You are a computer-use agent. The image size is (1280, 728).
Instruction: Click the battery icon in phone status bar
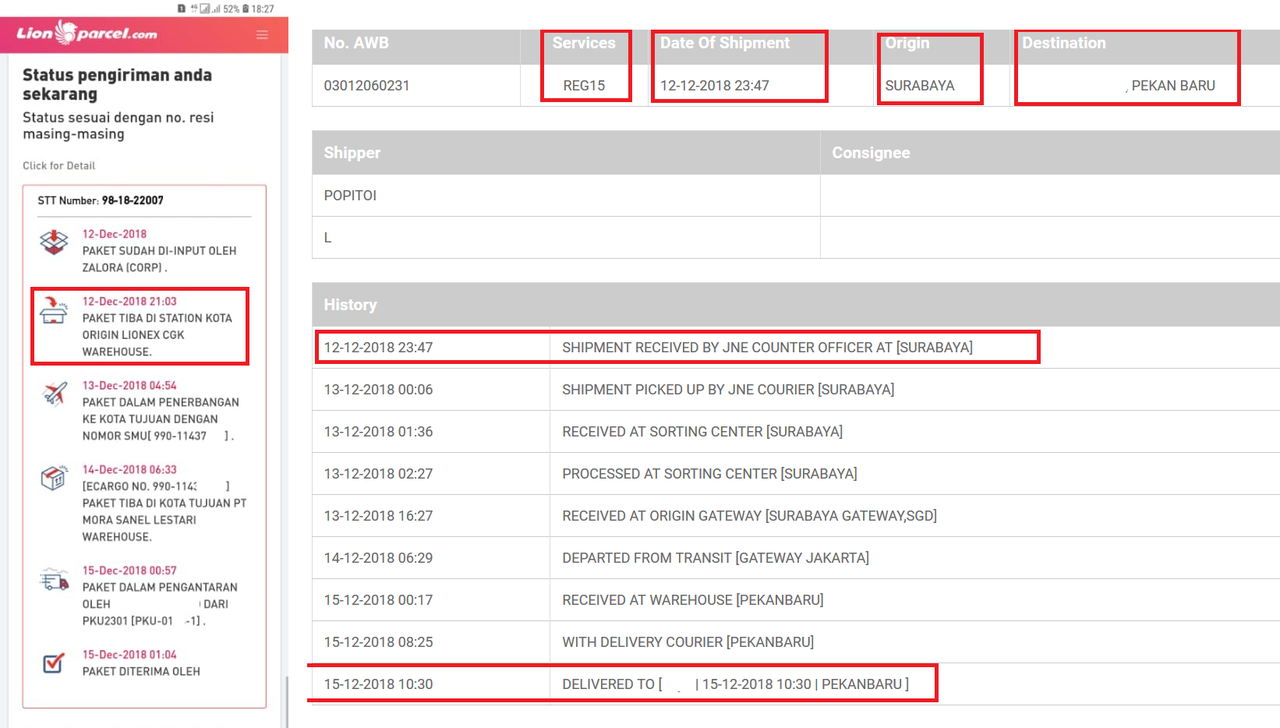[247, 8]
